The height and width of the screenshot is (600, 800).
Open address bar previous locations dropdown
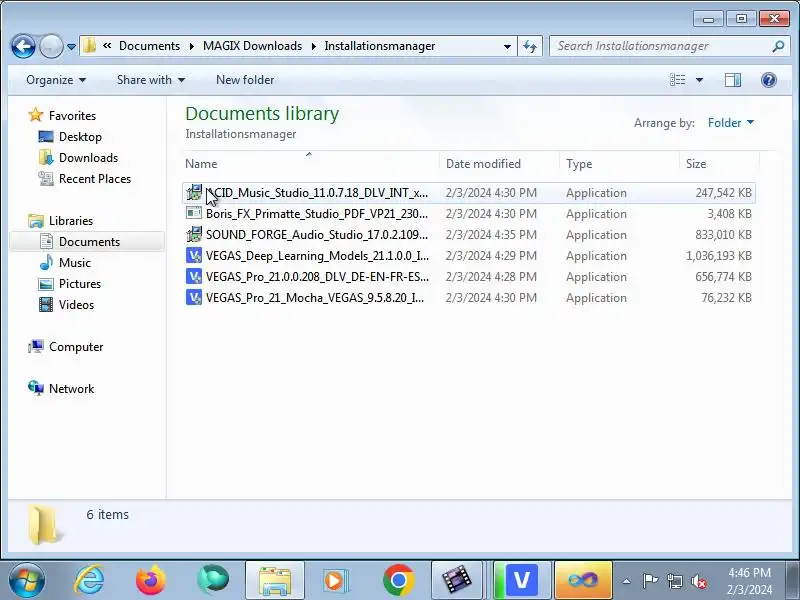(x=507, y=46)
